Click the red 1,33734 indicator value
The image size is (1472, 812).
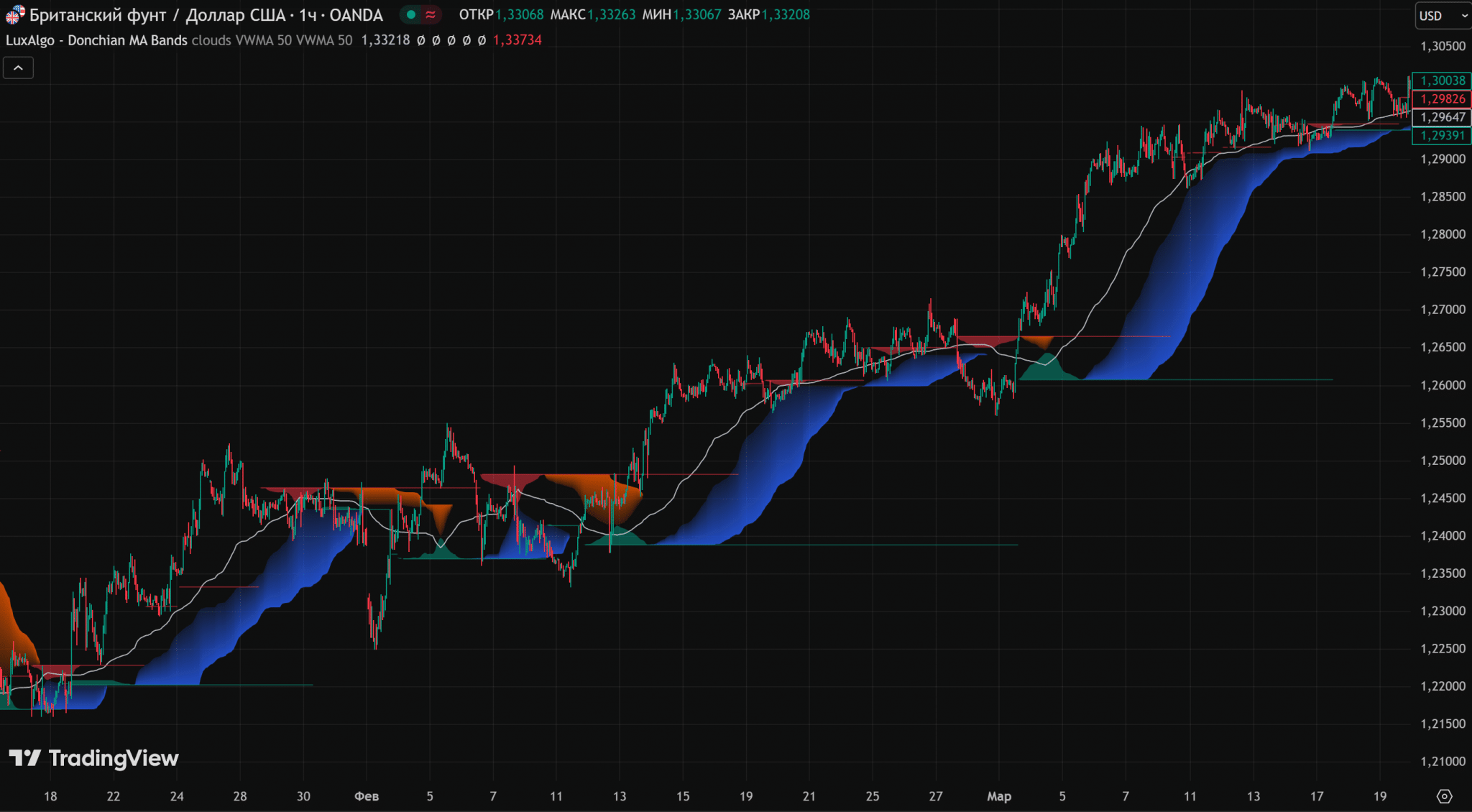coord(517,40)
